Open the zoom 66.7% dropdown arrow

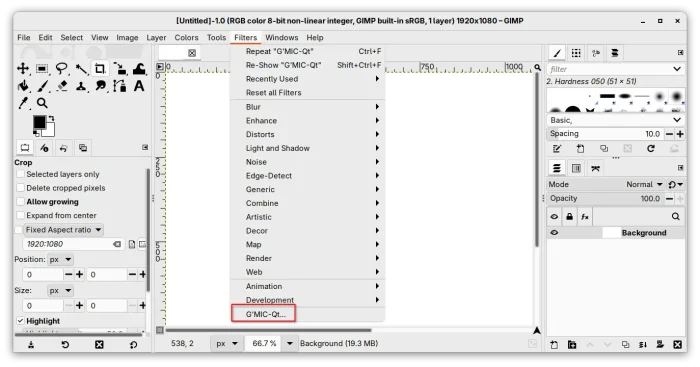pyautogui.click(x=290, y=343)
